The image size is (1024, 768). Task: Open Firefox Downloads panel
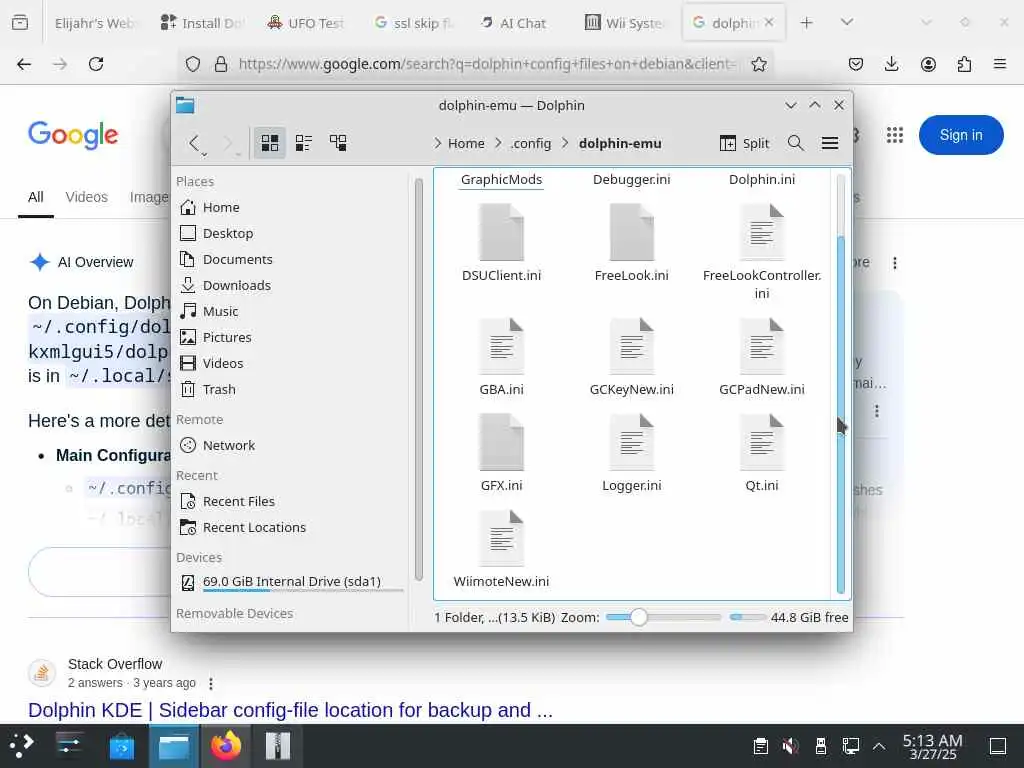[x=891, y=64]
